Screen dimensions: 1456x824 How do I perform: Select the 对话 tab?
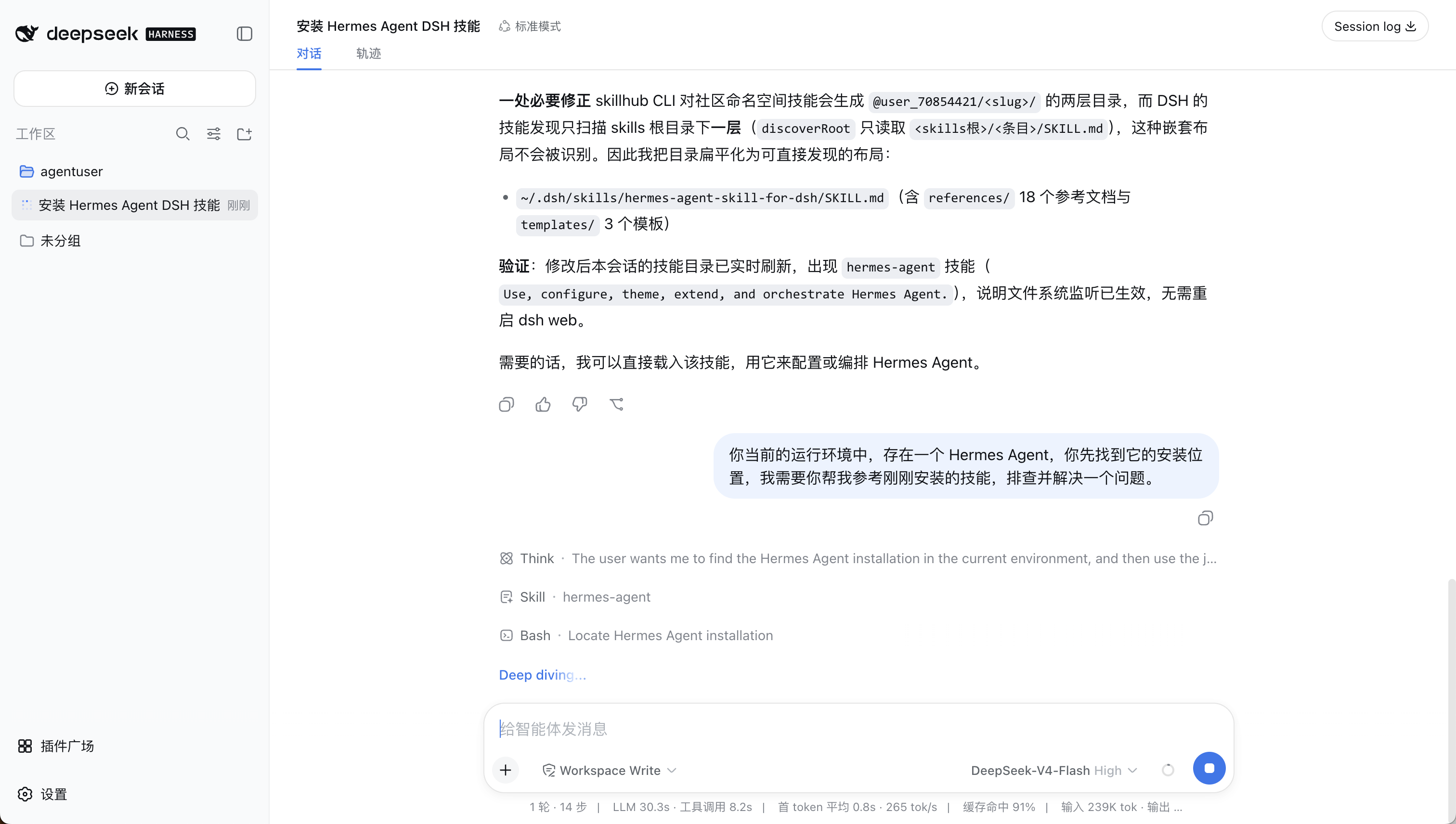click(309, 54)
